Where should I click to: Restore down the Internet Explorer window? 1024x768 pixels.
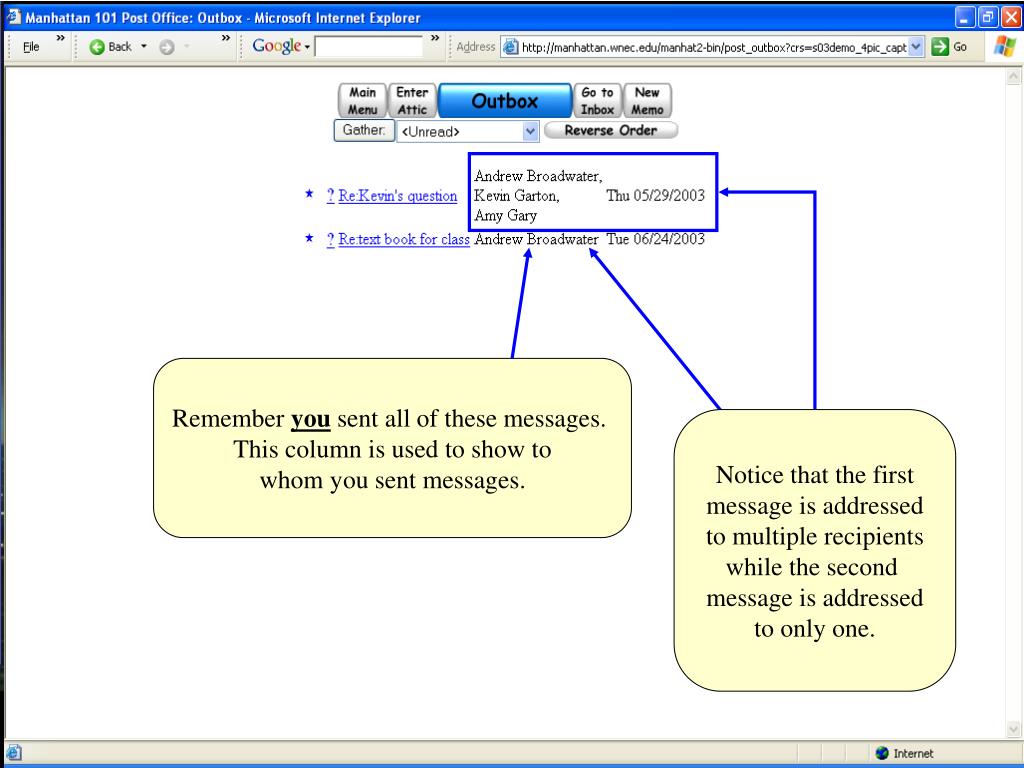click(987, 18)
